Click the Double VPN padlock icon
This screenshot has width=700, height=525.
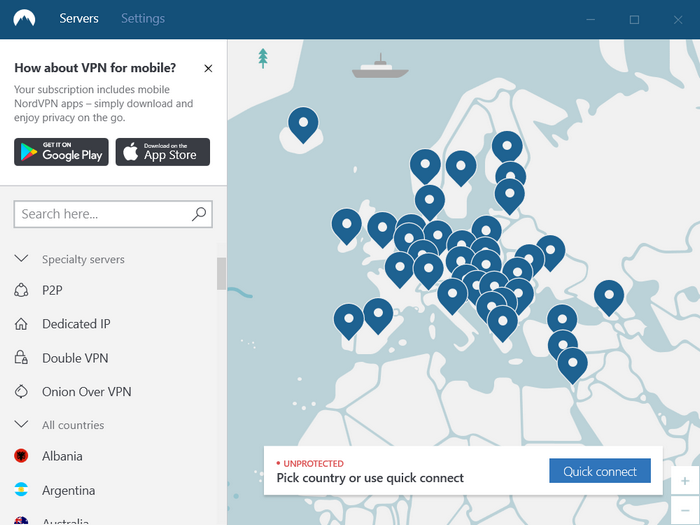coord(21,358)
